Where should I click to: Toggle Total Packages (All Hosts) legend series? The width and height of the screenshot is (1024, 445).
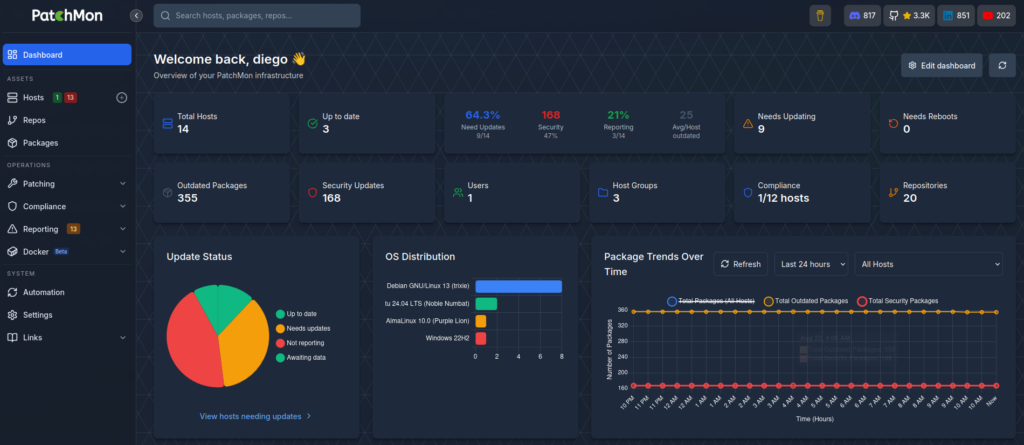tap(711, 301)
